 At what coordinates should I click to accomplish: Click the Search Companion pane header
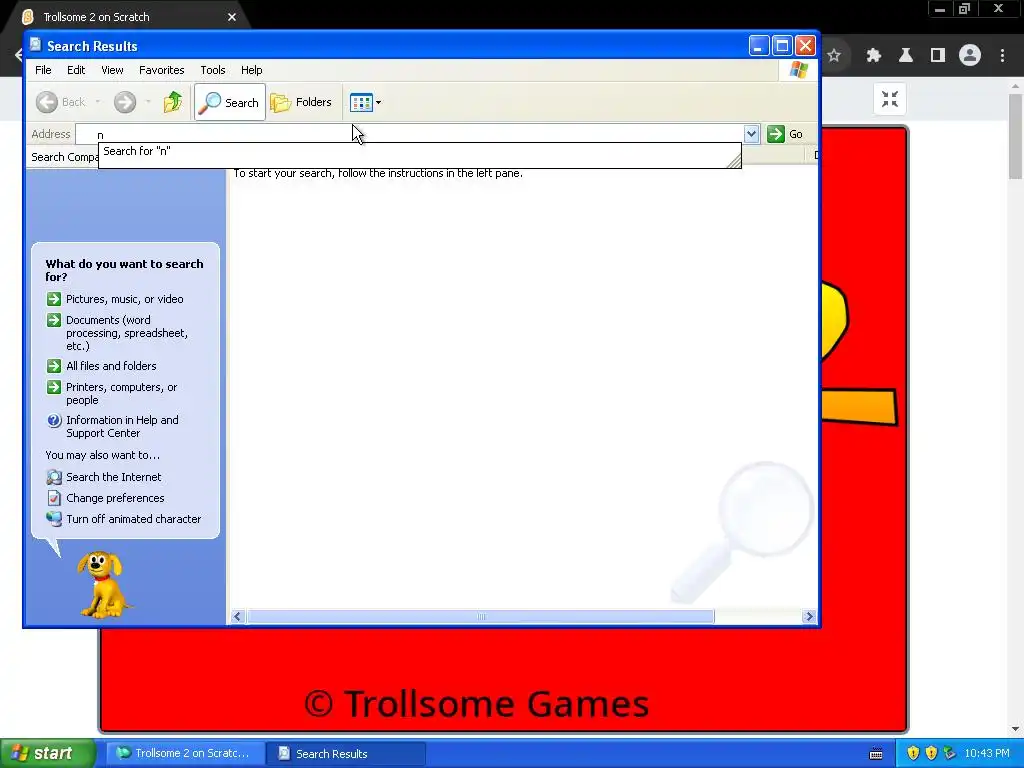(x=63, y=157)
